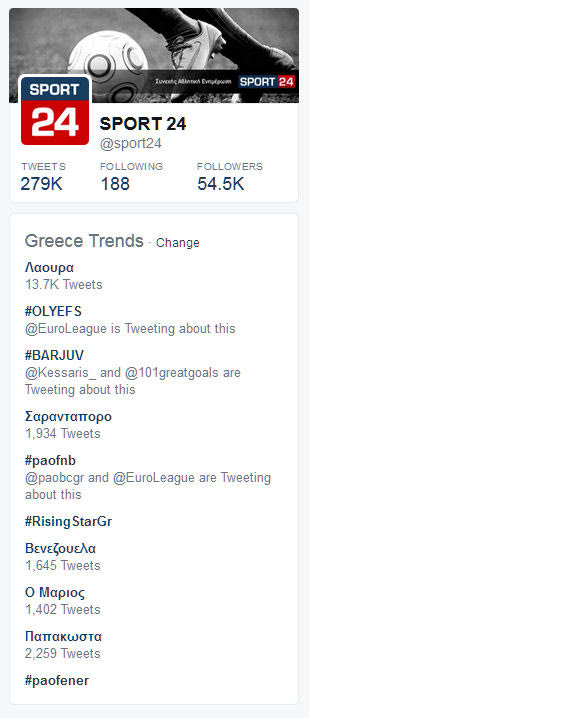Screen dimensions: 580x718
Task: Click the @sport24 handle
Action: [130, 143]
